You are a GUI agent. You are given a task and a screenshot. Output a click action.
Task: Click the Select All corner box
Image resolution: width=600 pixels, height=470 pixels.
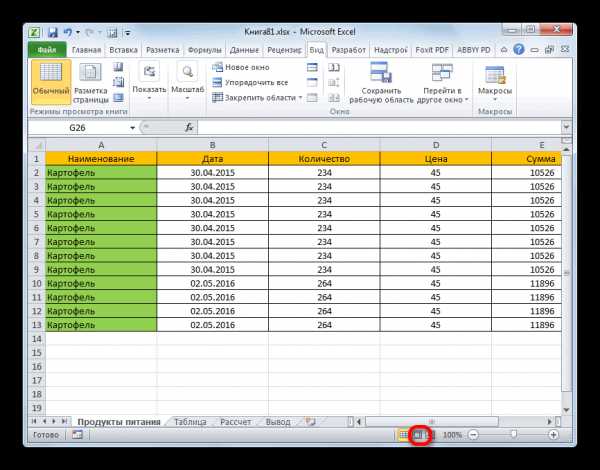click(37, 145)
